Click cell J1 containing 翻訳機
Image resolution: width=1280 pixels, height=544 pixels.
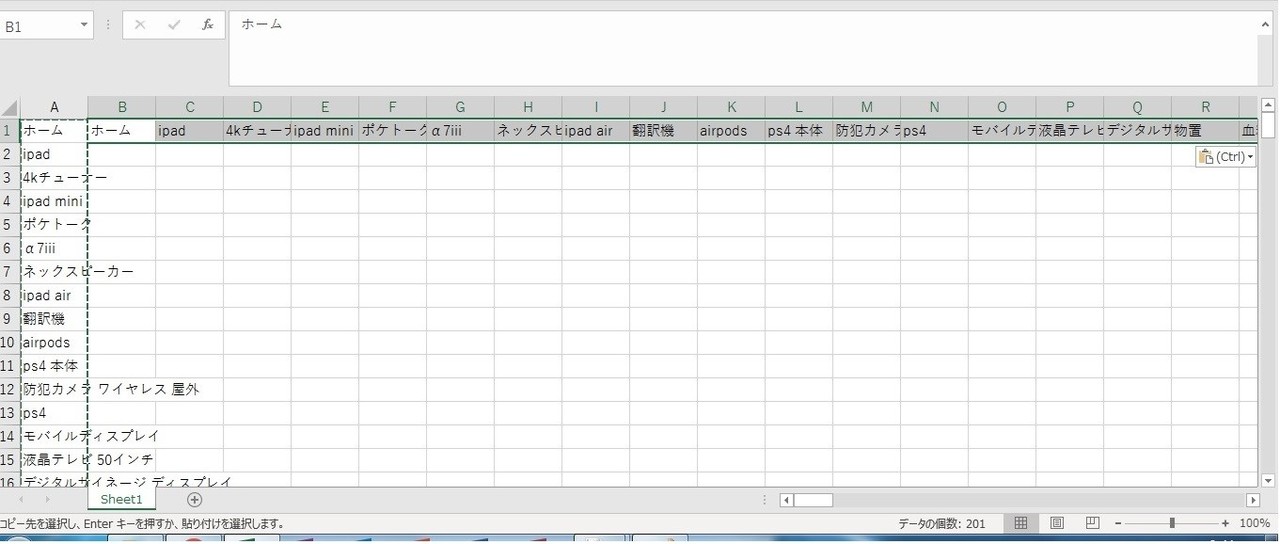point(663,131)
